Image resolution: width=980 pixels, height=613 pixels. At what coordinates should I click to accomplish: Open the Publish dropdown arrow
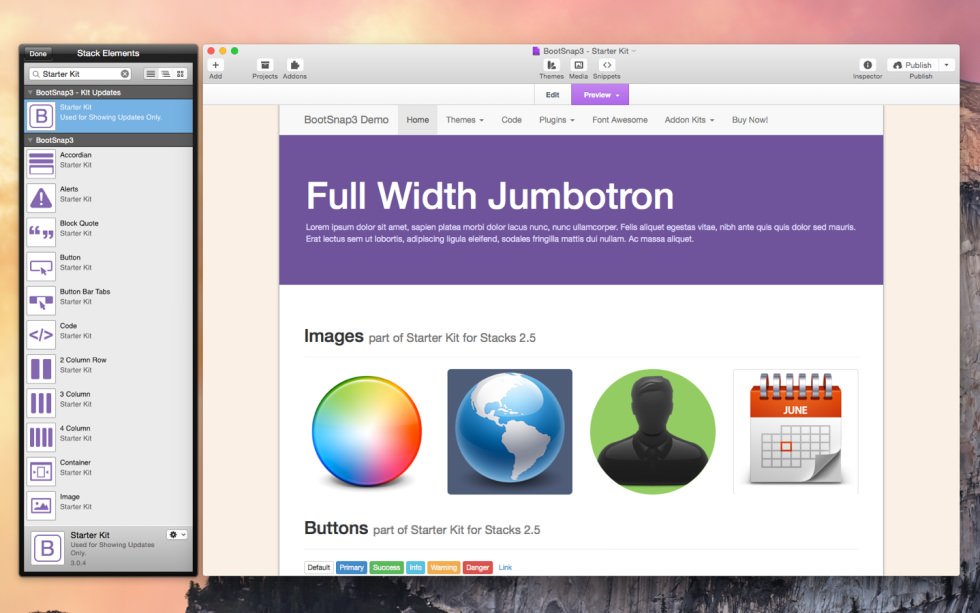point(946,65)
